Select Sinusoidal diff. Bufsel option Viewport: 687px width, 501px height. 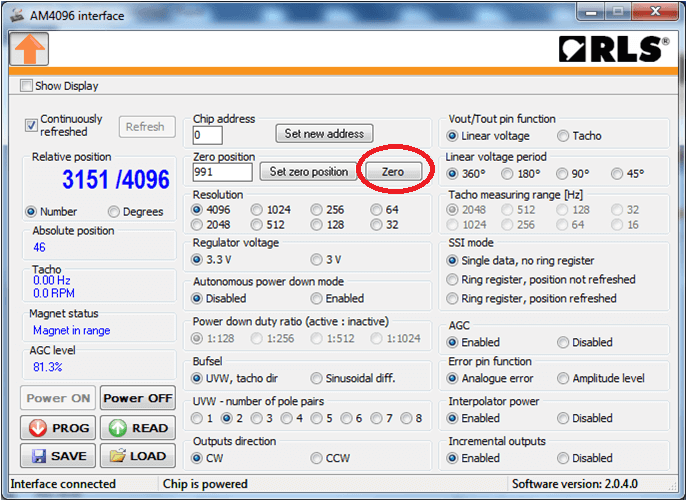tap(353, 378)
